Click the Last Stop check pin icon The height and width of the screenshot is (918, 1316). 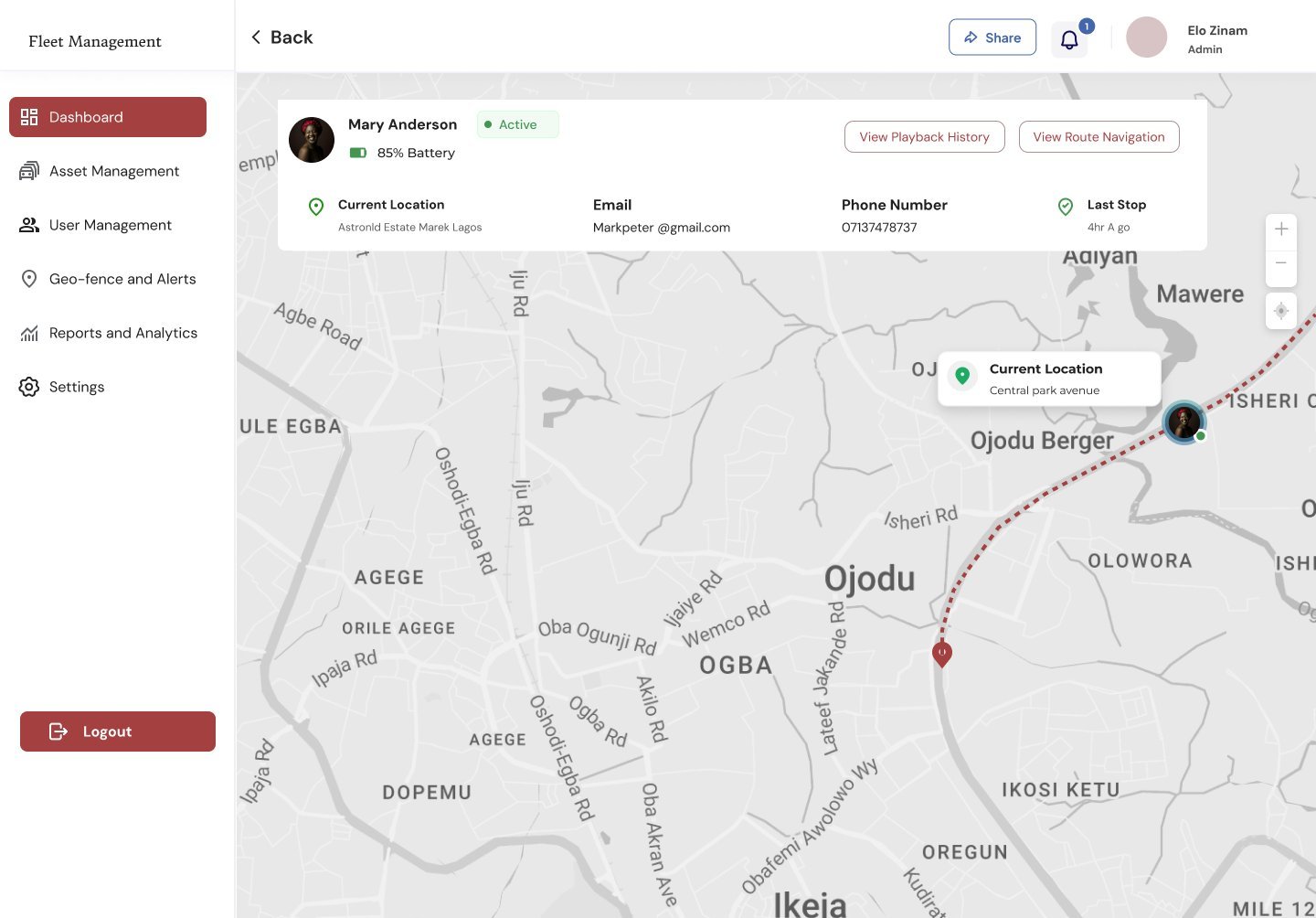click(1066, 208)
